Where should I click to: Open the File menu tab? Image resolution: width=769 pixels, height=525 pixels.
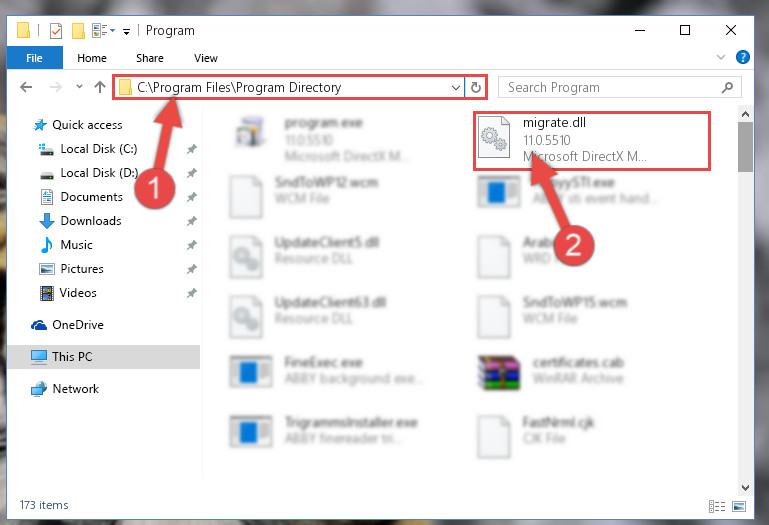click(34, 58)
